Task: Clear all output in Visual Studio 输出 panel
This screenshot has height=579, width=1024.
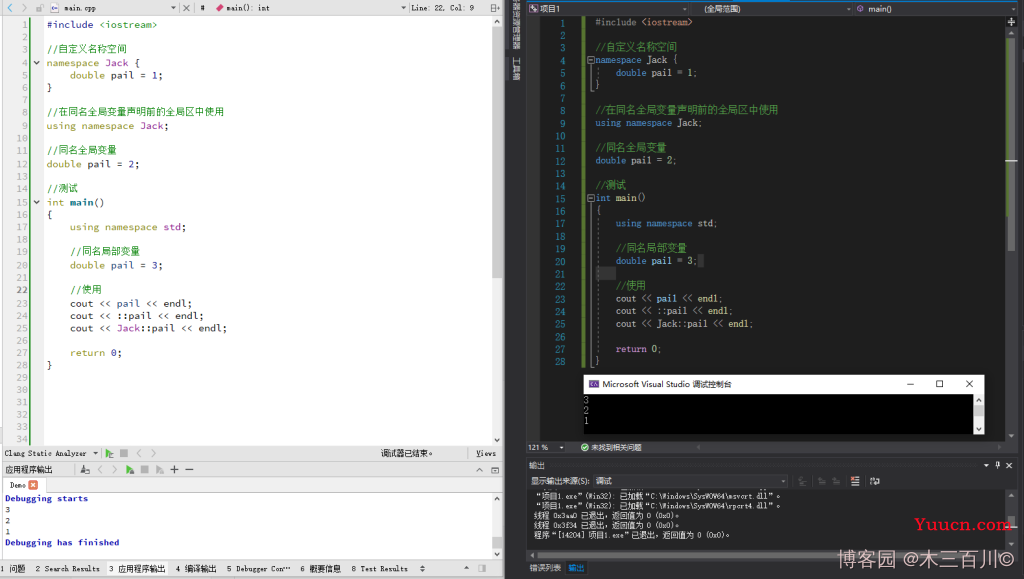Action: click(x=855, y=481)
